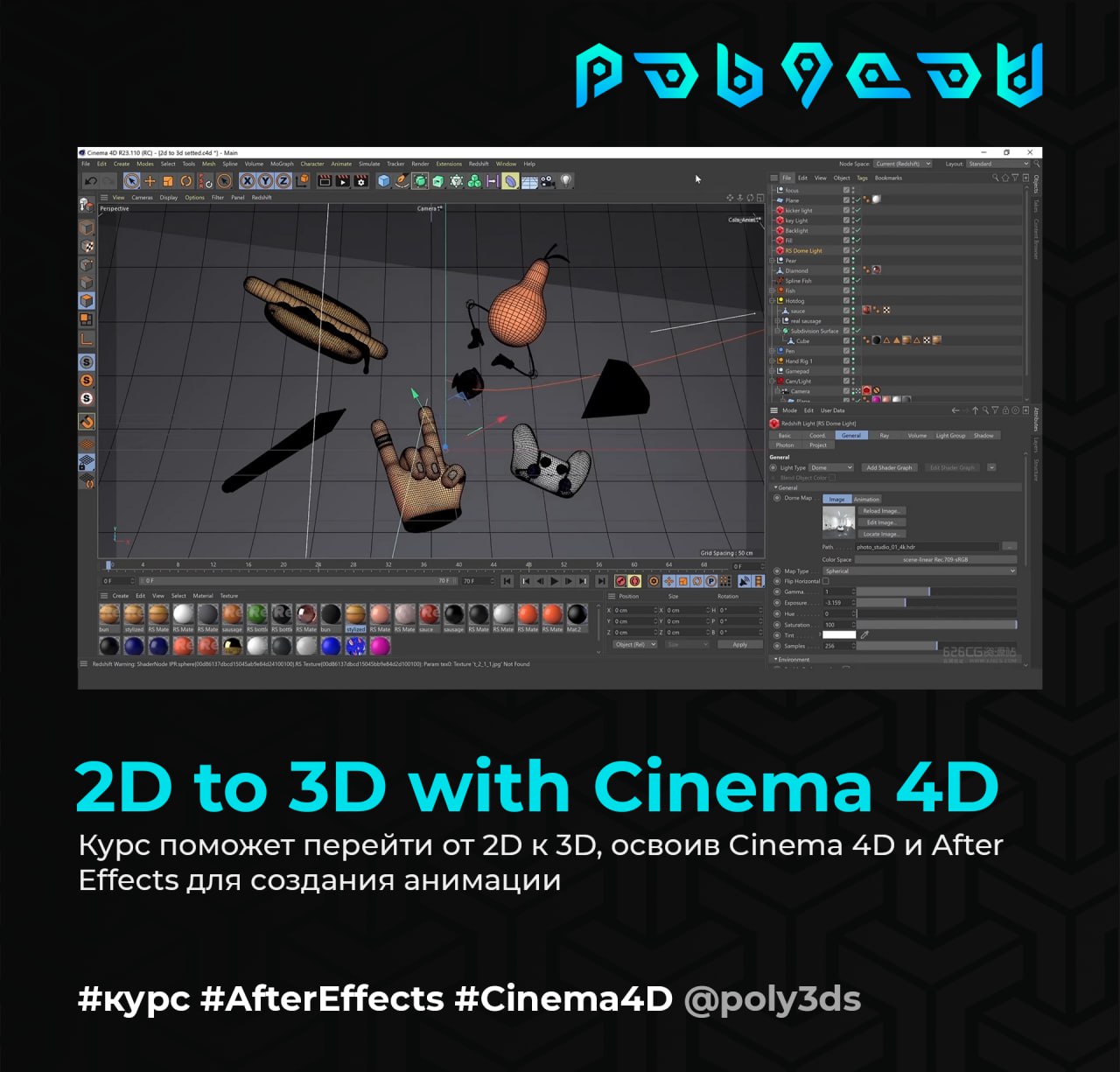Select the Move tool
Viewport: 1120px width, 1072px height.
[150, 181]
